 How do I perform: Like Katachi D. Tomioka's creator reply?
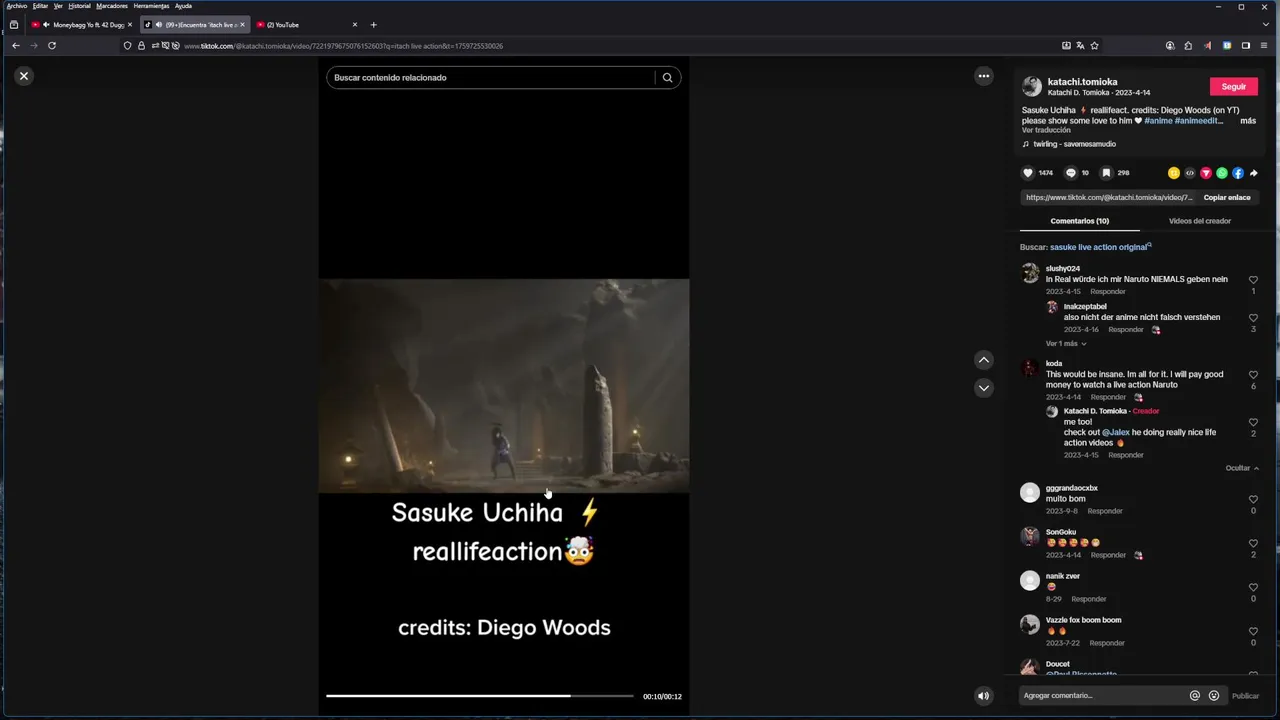tap(1253, 423)
